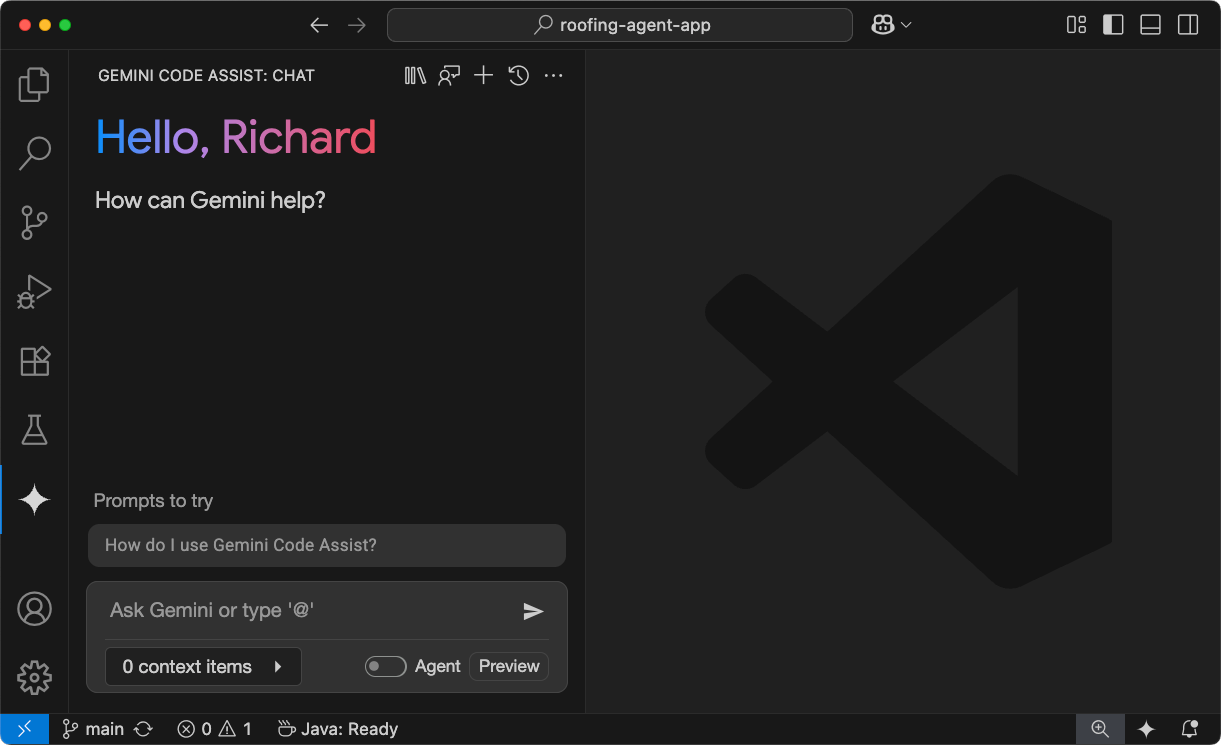
Task: Open the Extensions view
Action: click(x=34, y=361)
